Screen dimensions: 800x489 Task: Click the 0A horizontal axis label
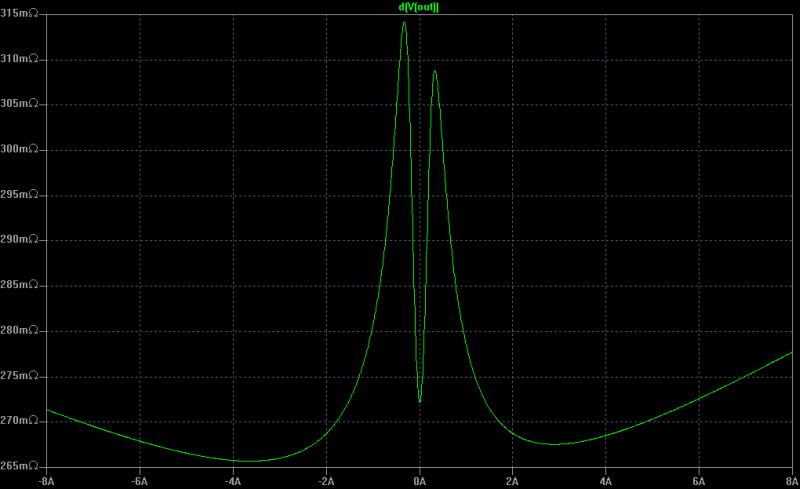[419, 482]
